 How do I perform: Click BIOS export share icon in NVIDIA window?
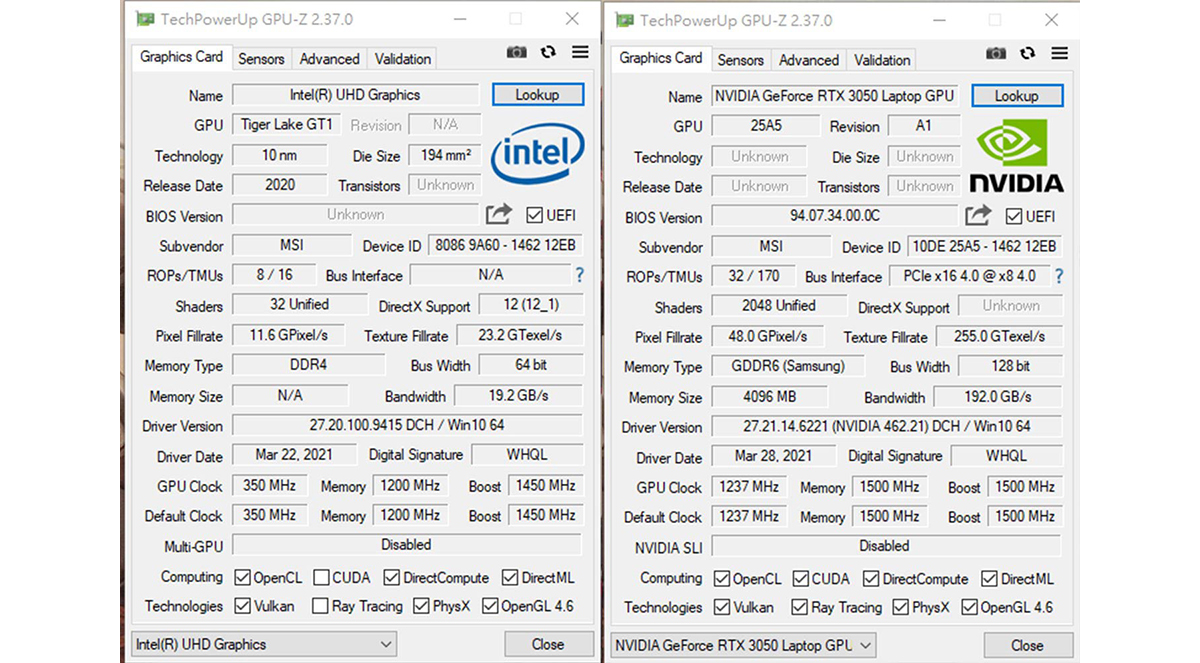[x=979, y=215]
